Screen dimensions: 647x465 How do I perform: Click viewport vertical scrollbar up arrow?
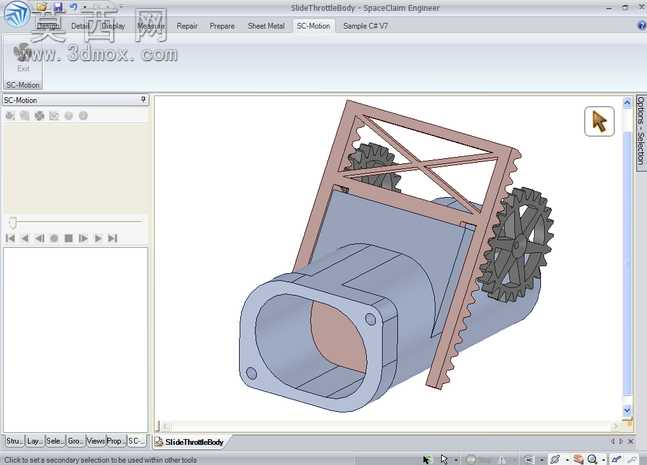[627, 102]
